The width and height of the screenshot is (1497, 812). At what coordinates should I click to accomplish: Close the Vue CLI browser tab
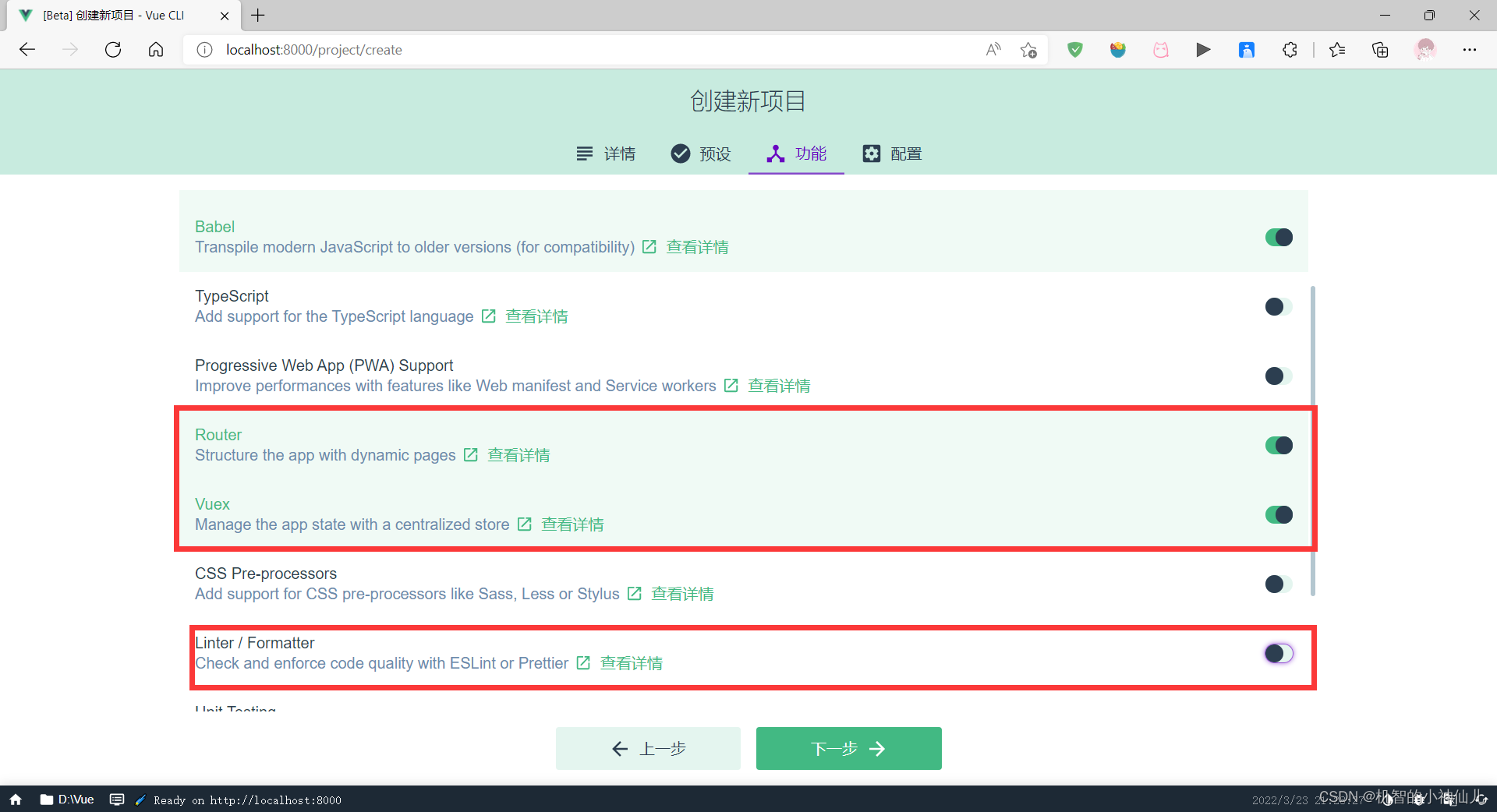pos(225,16)
